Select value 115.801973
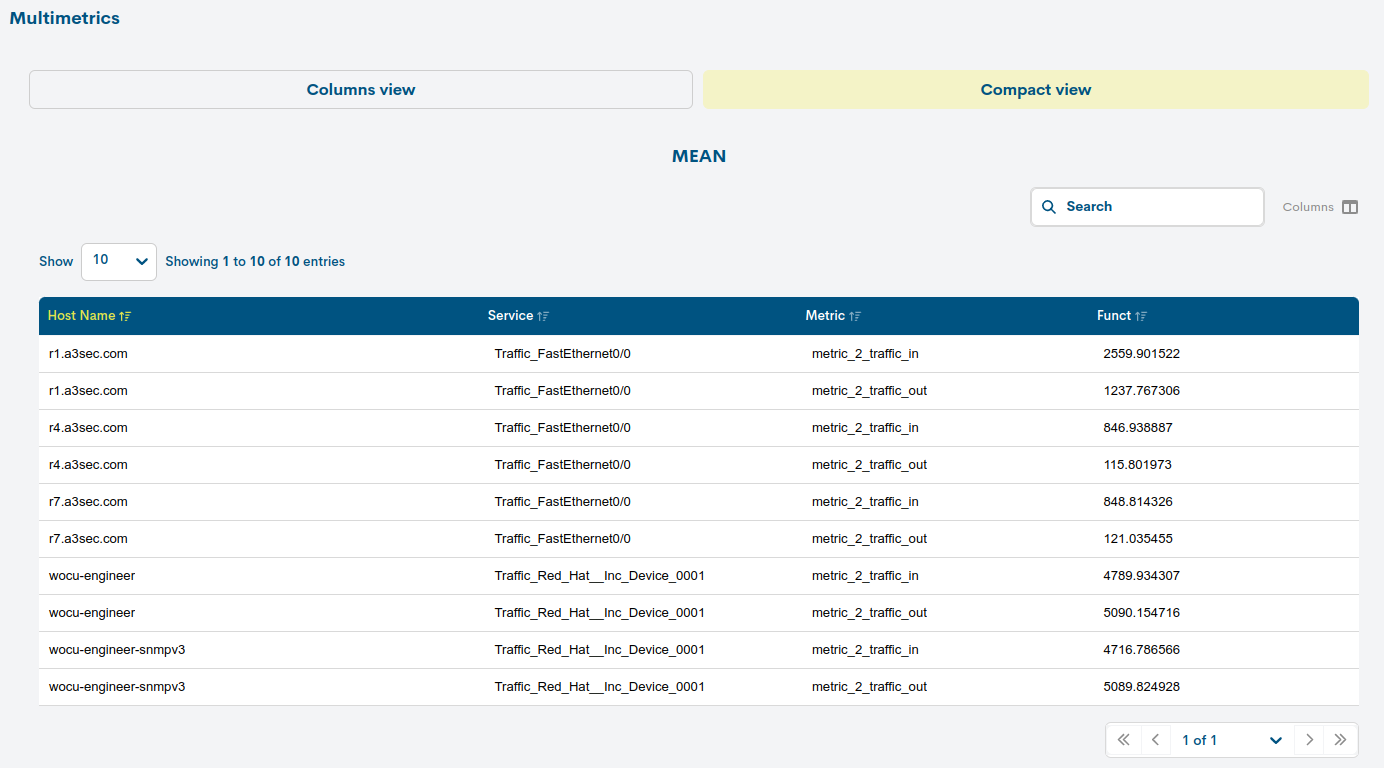 [x=1138, y=465]
